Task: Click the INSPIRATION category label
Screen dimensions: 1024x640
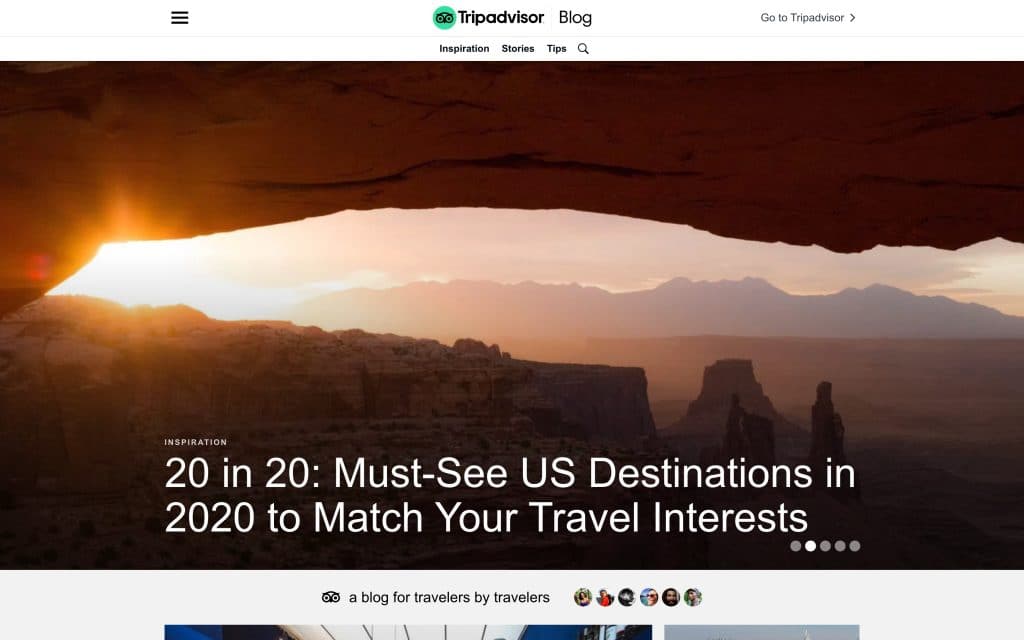Action: pos(196,442)
